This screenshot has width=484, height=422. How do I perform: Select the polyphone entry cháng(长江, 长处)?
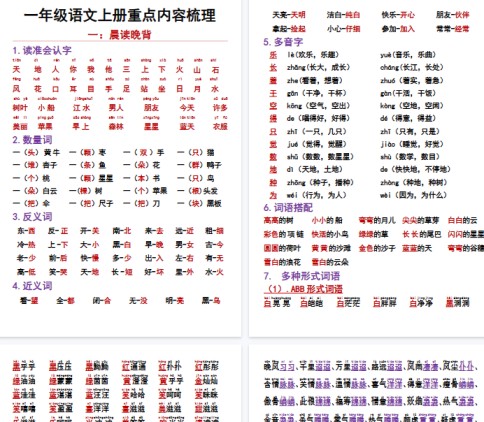412,68
